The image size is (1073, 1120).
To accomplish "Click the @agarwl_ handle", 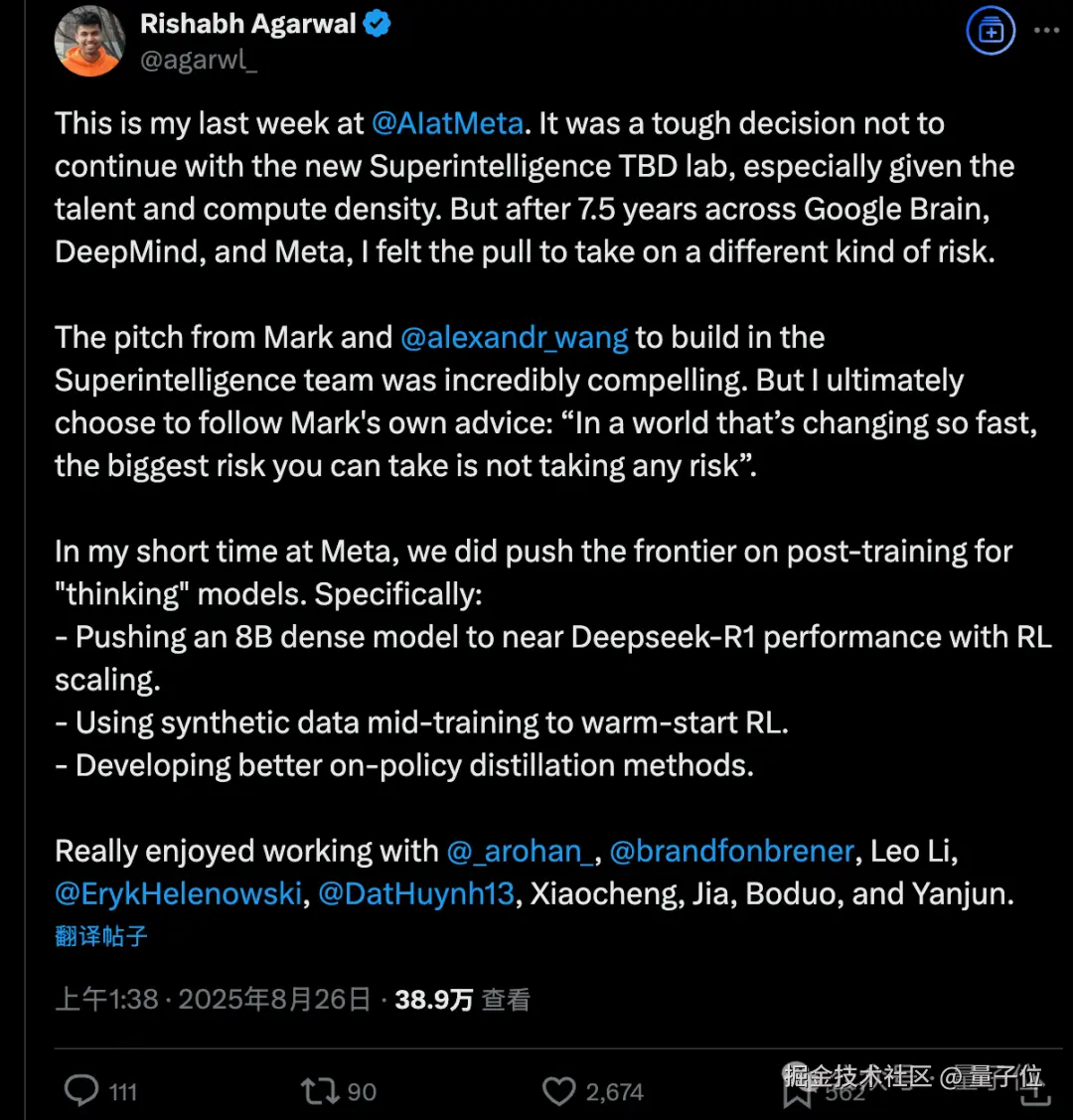I will pyautogui.click(x=199, y=61).
